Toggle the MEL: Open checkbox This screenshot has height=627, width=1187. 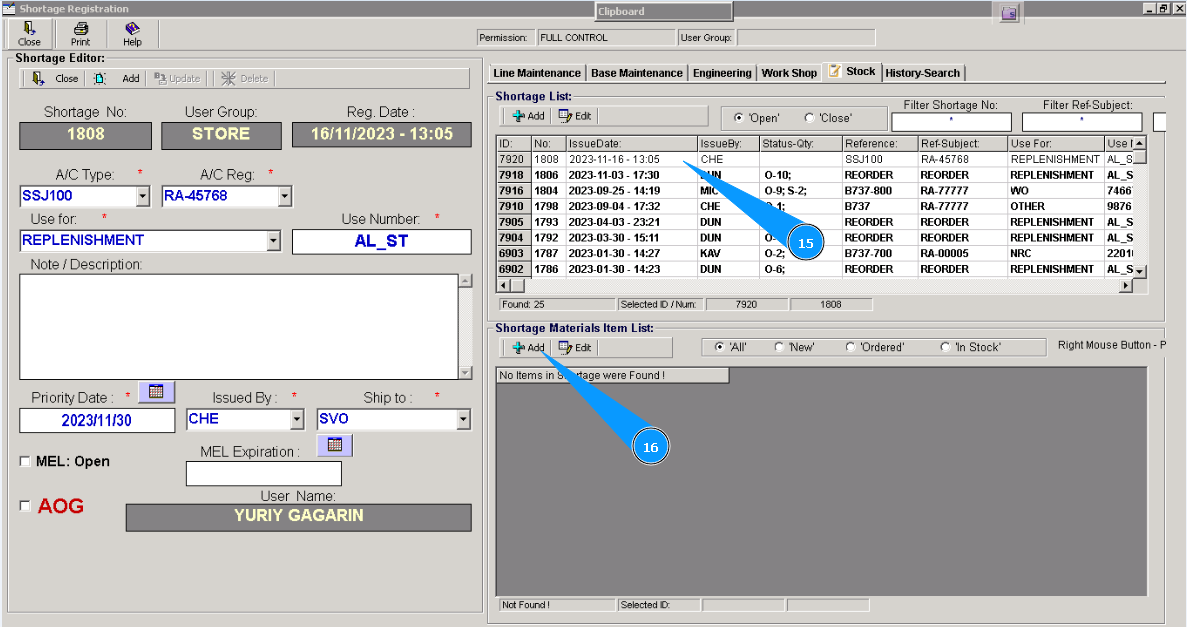(26, 461)
